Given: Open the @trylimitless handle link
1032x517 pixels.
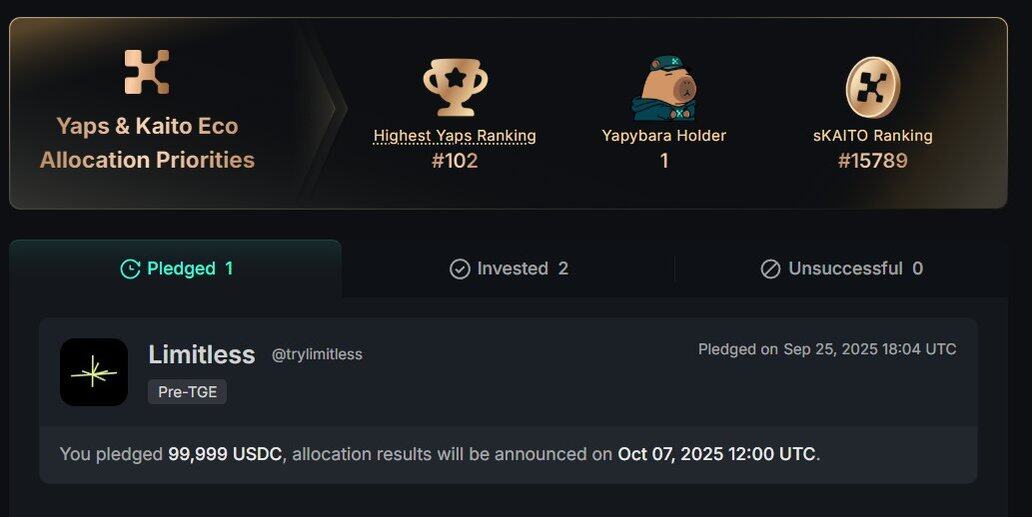Looking at the screenshot, I should click(x=317, y=355).
